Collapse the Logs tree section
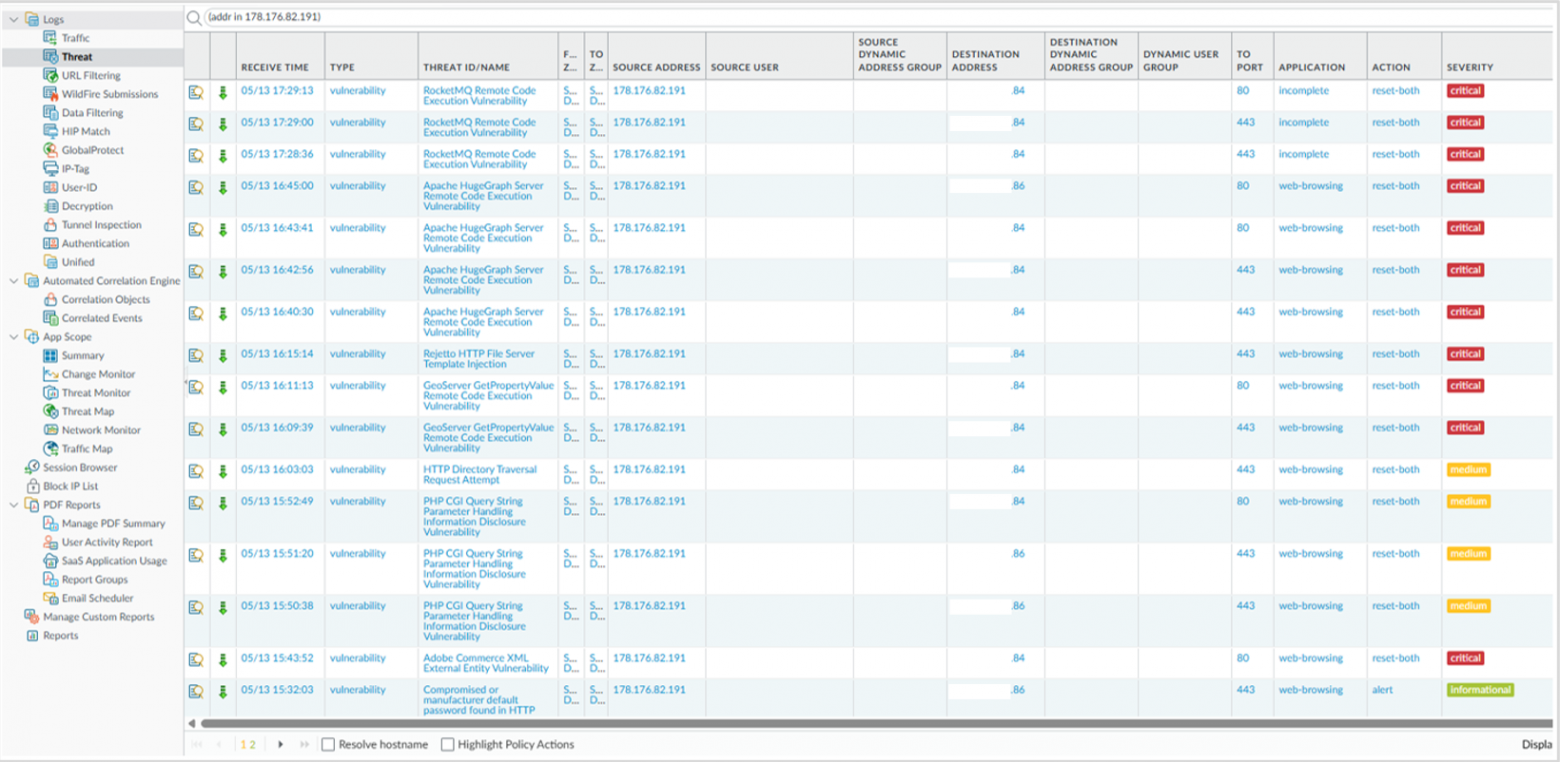1560x762 pixels. coord(14,19)
